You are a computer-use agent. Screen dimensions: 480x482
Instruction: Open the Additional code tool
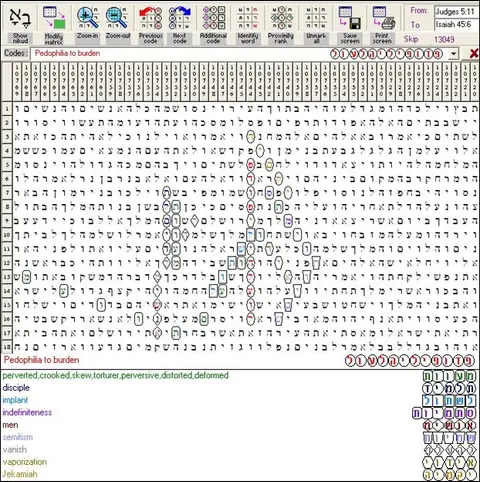[x=213, y=18]
